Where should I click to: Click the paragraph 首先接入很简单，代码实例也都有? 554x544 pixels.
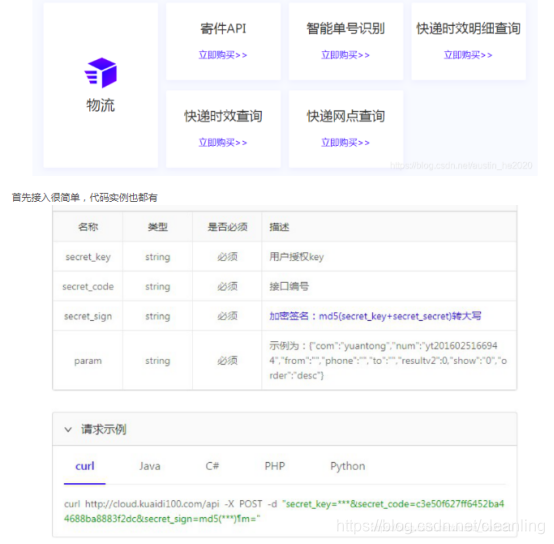(x=85, y=197)
